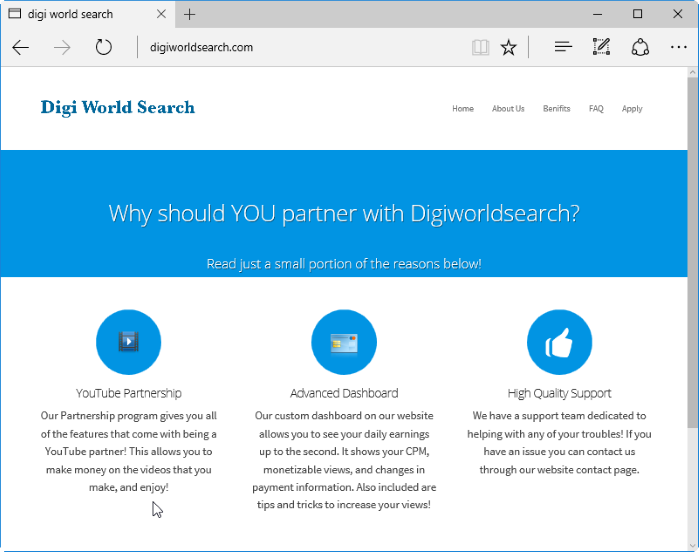
Task: Click the Advanced Dashboard card icon
Action: [344, 342]
